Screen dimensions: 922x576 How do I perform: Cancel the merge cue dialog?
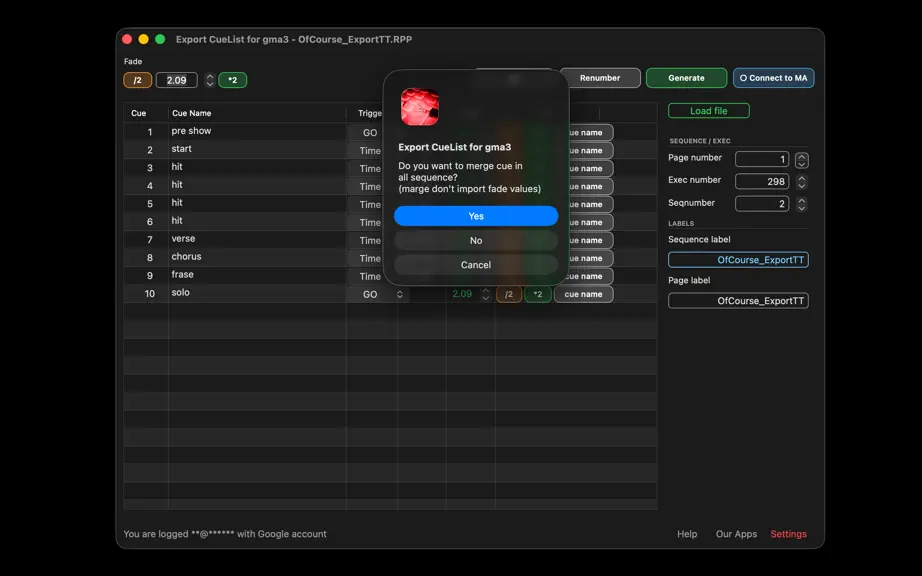pos(476,264)
